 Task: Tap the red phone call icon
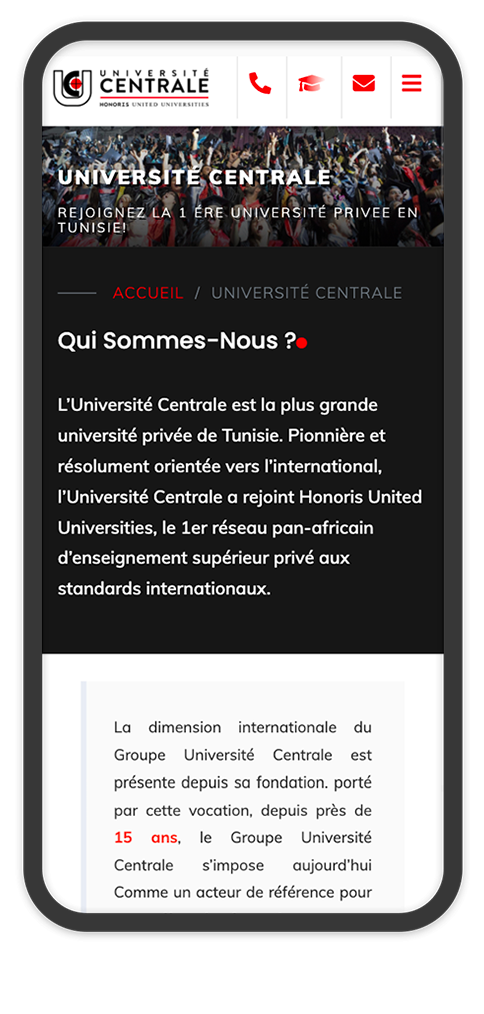(260, 83)
